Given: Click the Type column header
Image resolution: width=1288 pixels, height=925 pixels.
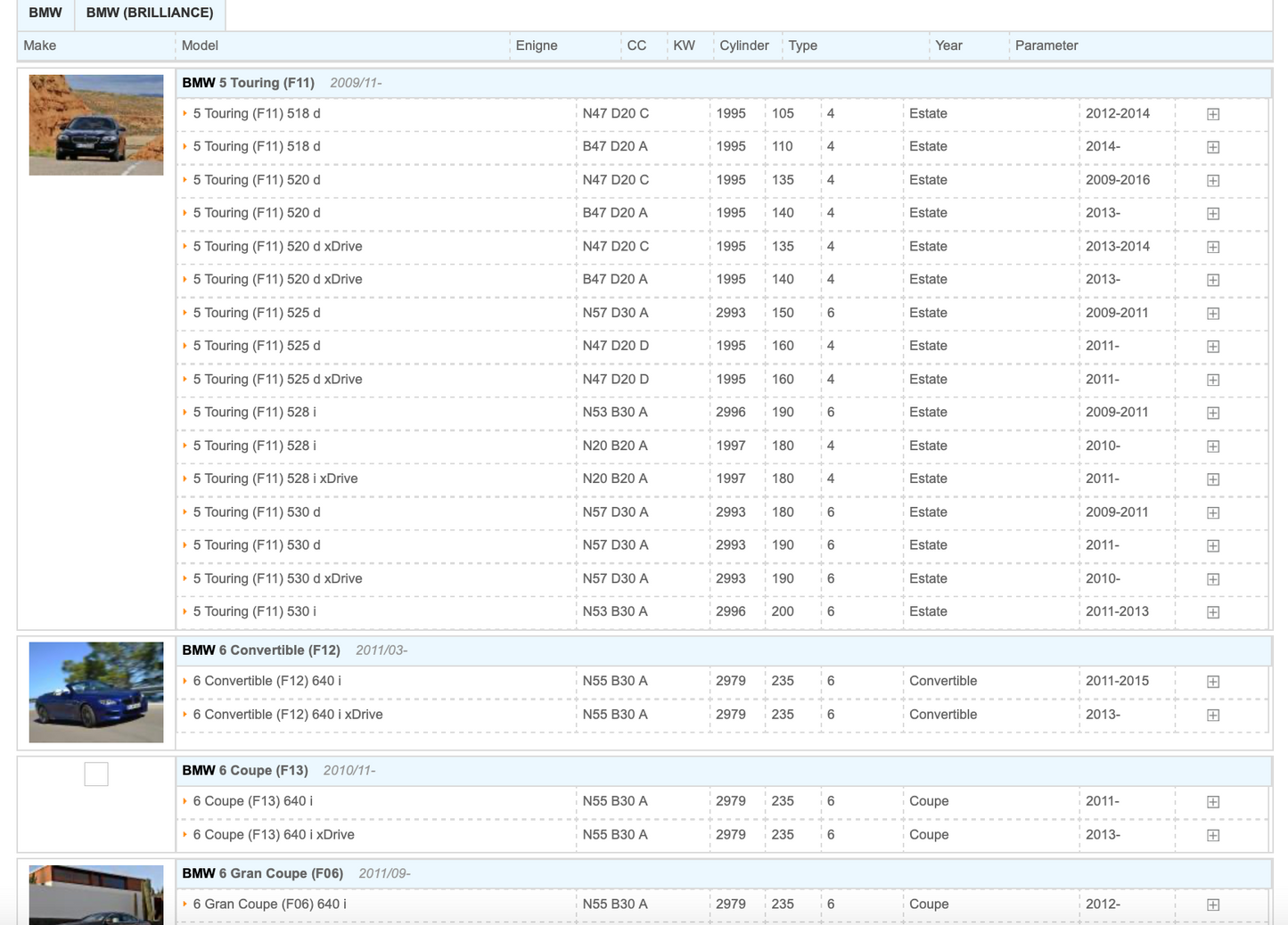Looking at the screenshot, I should coord(803,45).
